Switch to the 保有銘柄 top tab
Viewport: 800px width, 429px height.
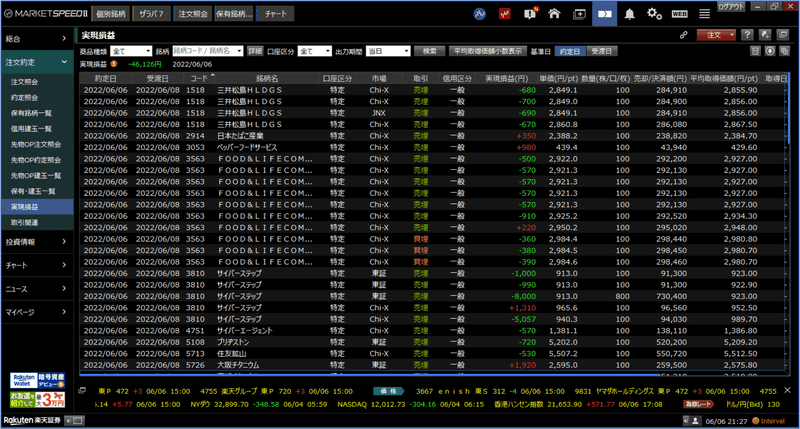coord(234,14)
